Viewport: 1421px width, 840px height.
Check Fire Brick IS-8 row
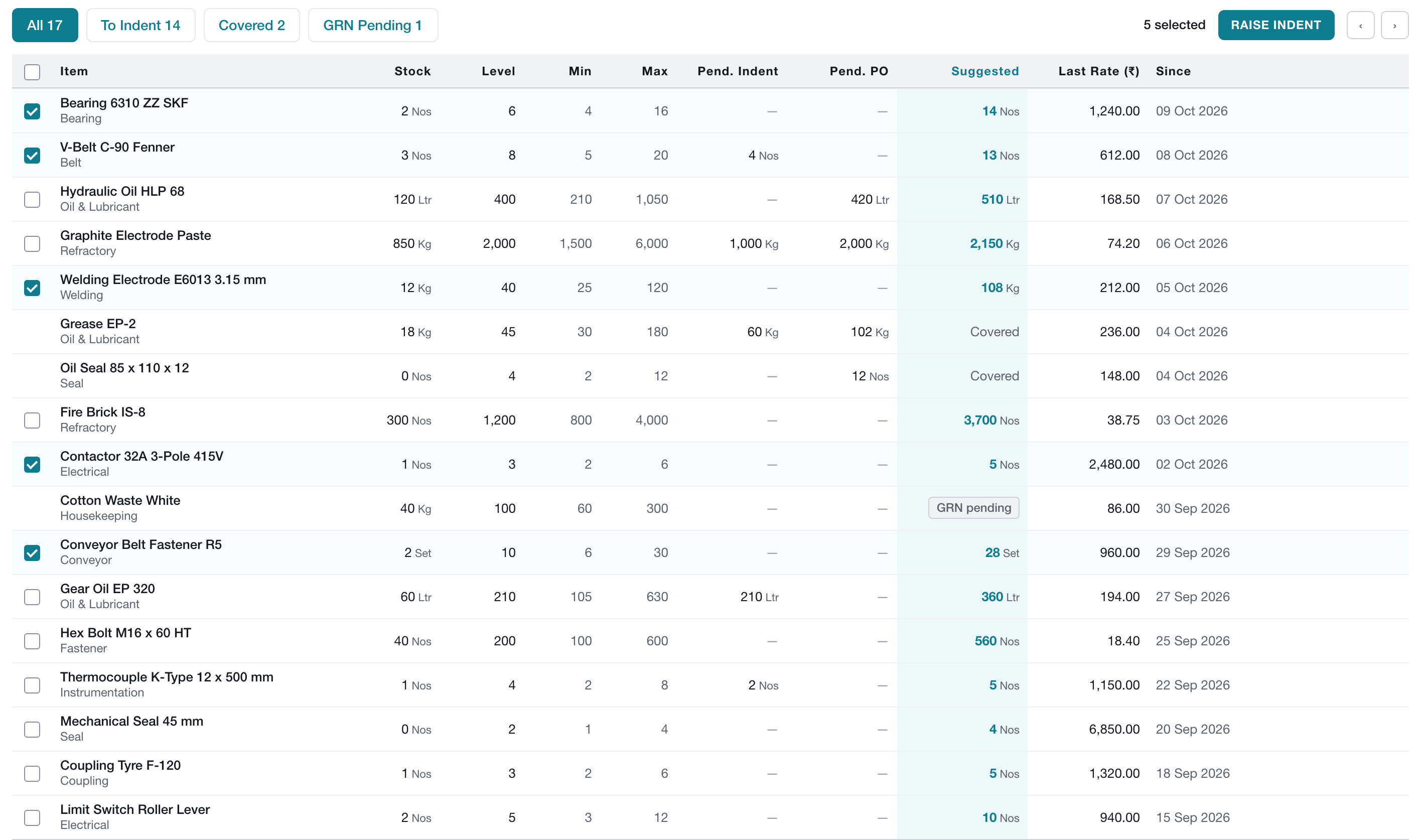(x=32, y=420)
